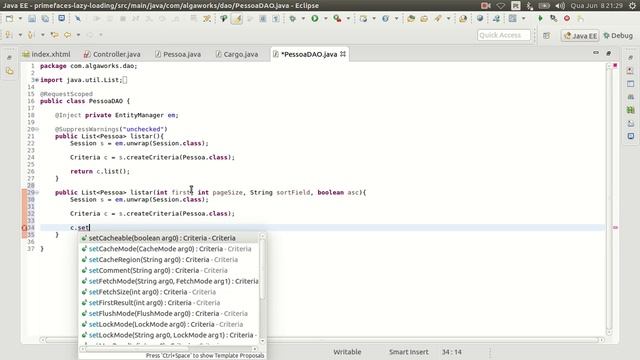Click the Skip All Breakpoints cursor icon
The width and height of the screenshot is (640, 360).
point(78,18)
